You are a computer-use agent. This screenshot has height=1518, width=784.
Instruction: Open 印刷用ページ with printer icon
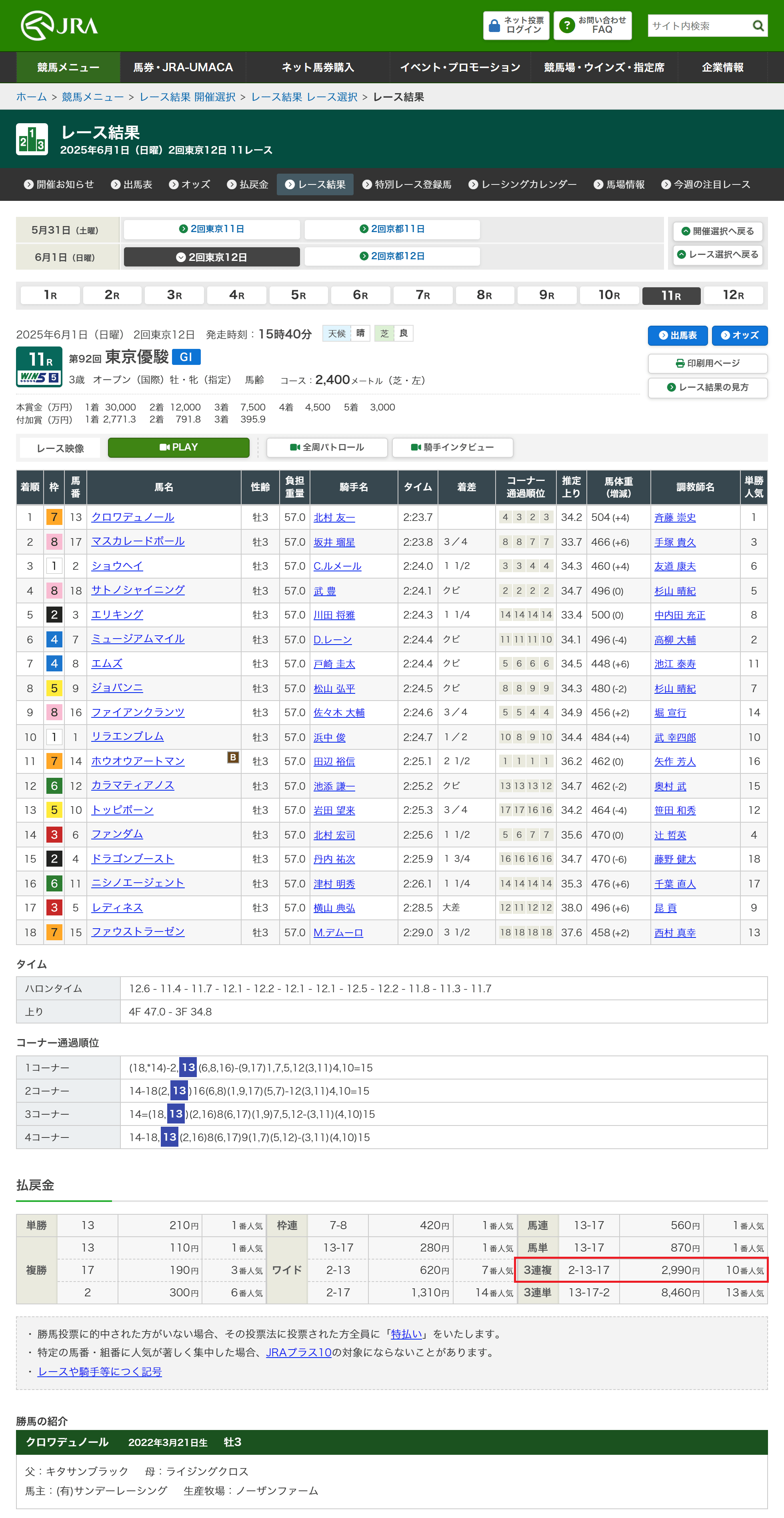point(708,363)
